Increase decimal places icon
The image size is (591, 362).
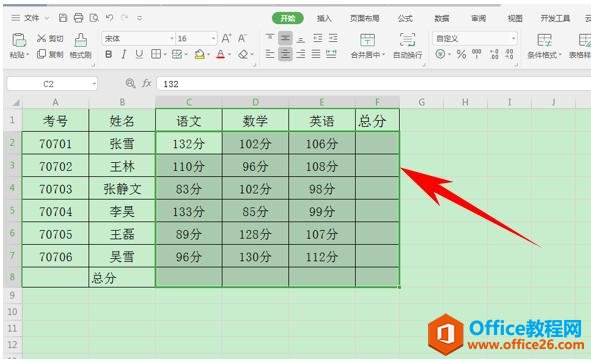point(494,54)
